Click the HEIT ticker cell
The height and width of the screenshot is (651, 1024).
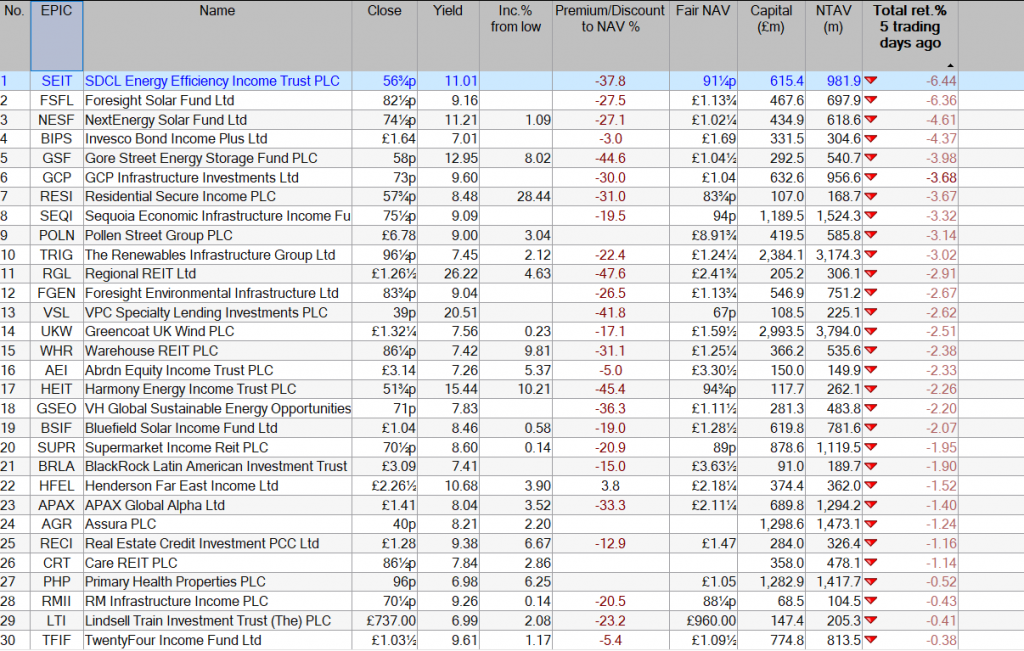(x=56, y=389)
